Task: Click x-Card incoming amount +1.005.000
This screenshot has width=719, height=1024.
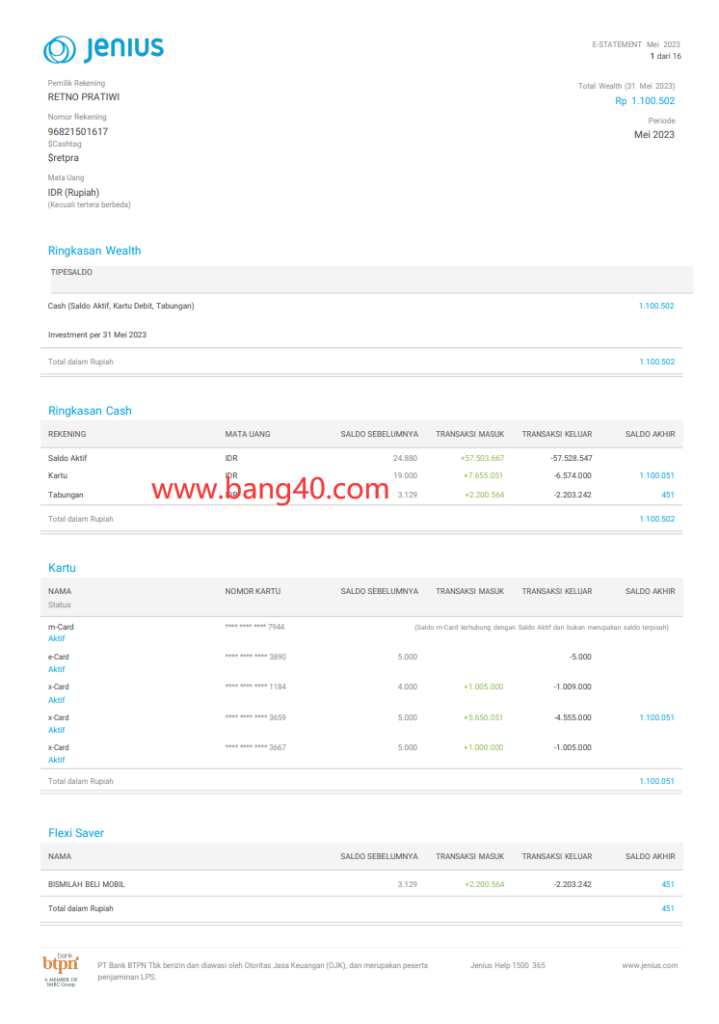Action: pyautogui.click(x=483, y=687)
